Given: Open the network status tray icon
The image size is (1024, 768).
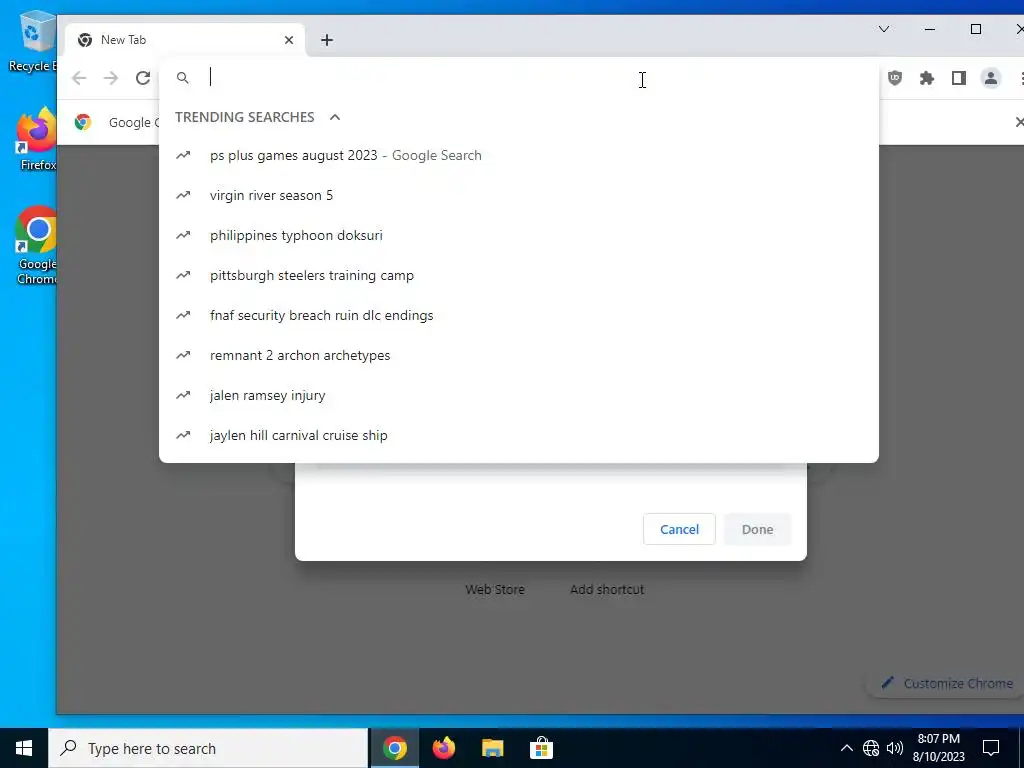Looking at the screenshot, I should coord(871,748).
